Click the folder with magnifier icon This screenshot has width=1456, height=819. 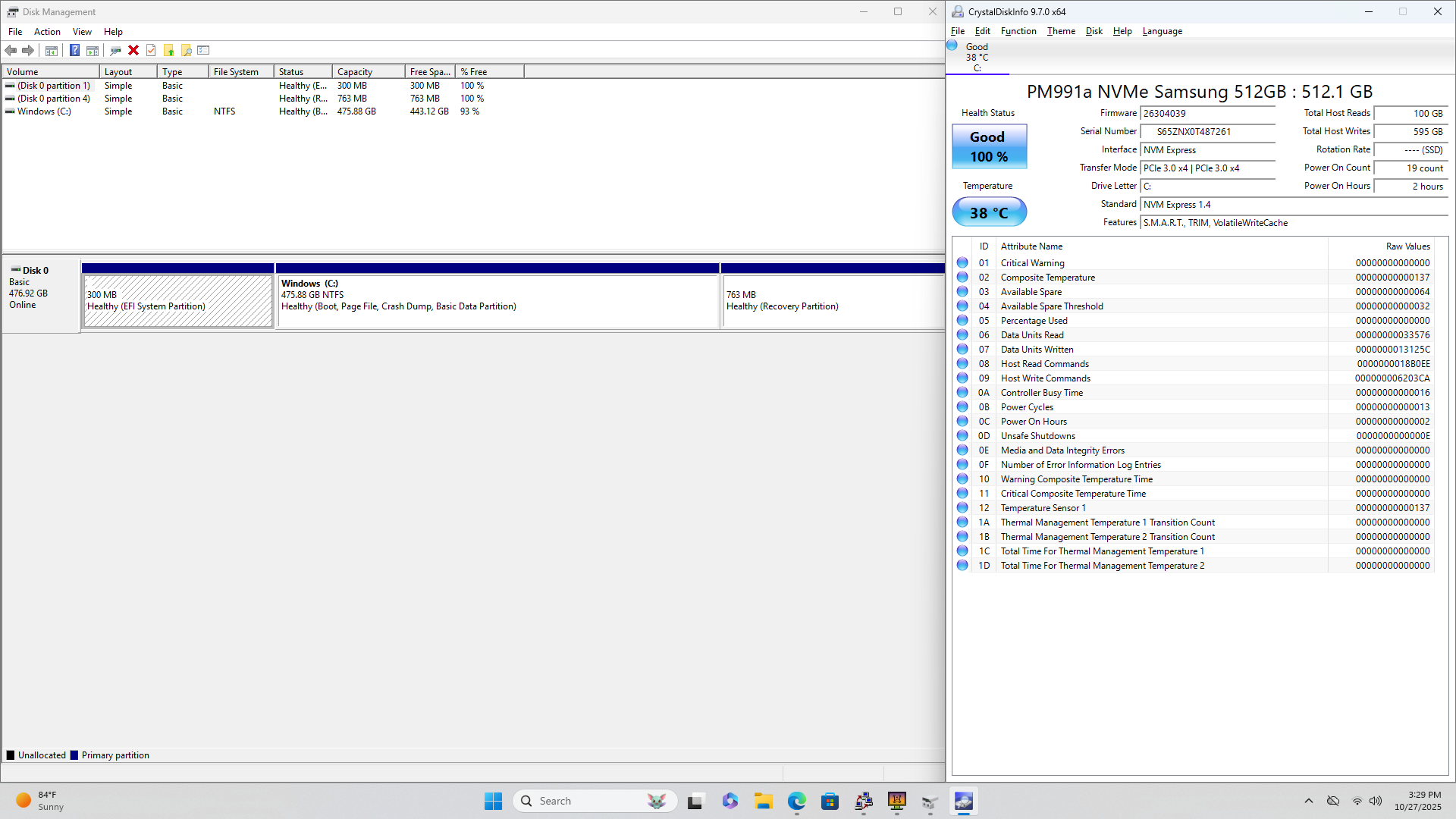[x=186, y=50]
